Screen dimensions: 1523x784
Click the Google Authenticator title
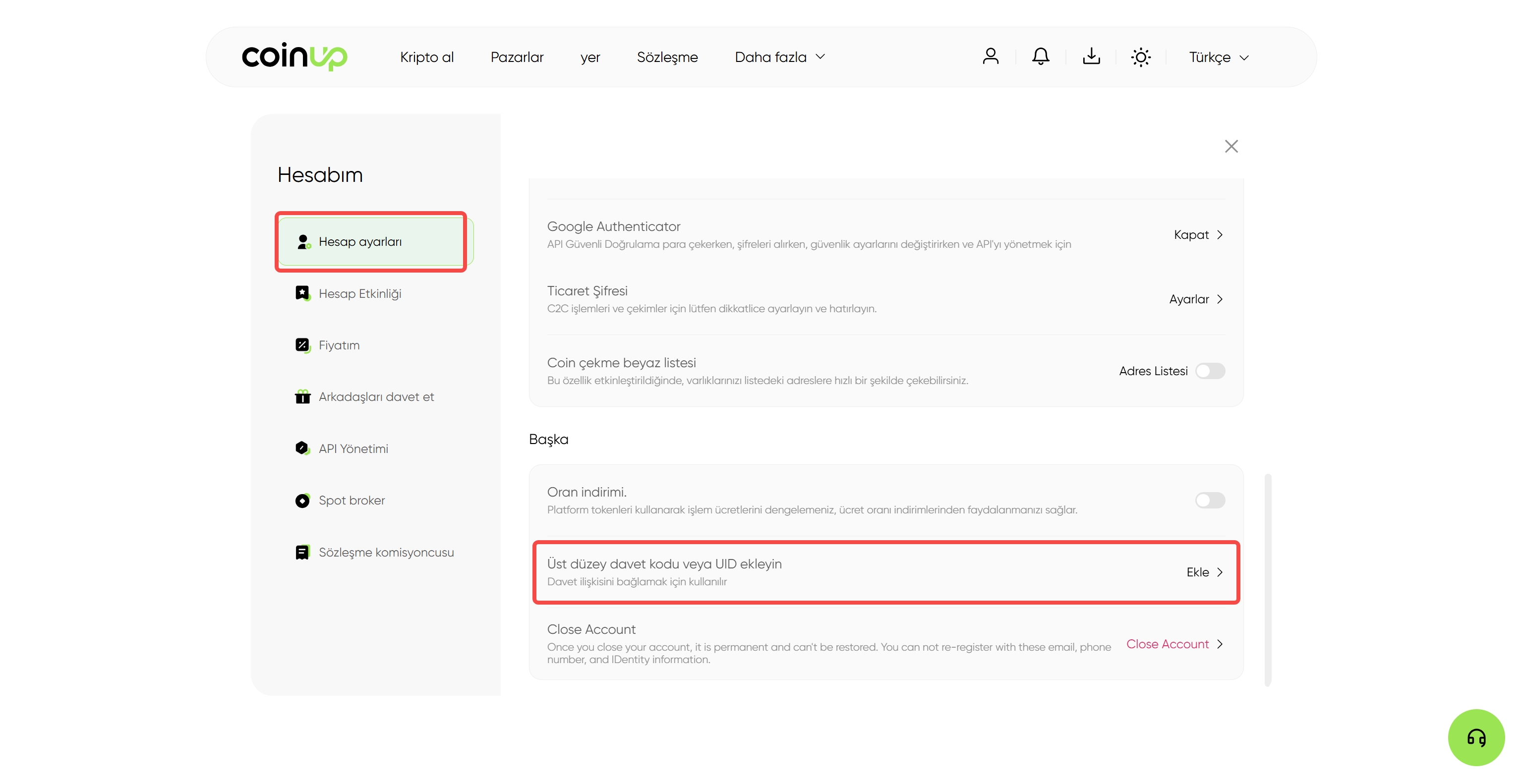(x=613, y=226)
